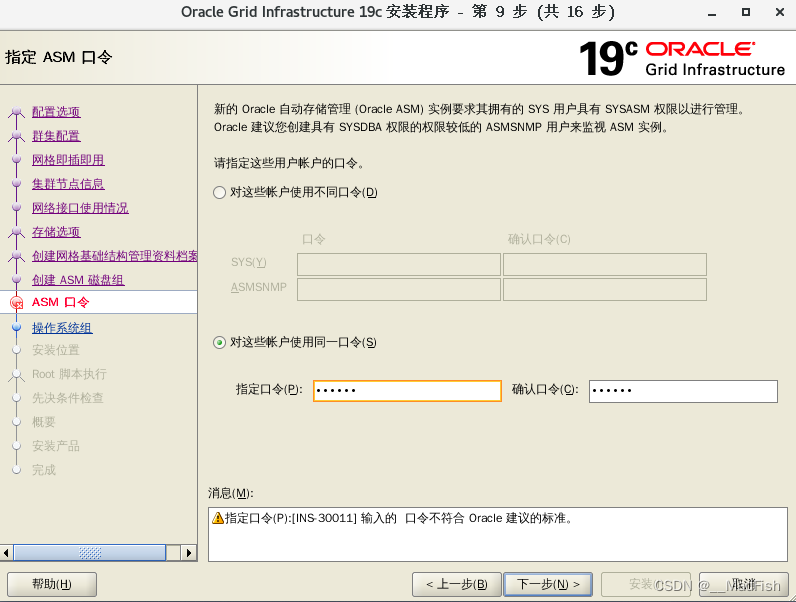Open the 配置选项 step link

tap(56, 112)
